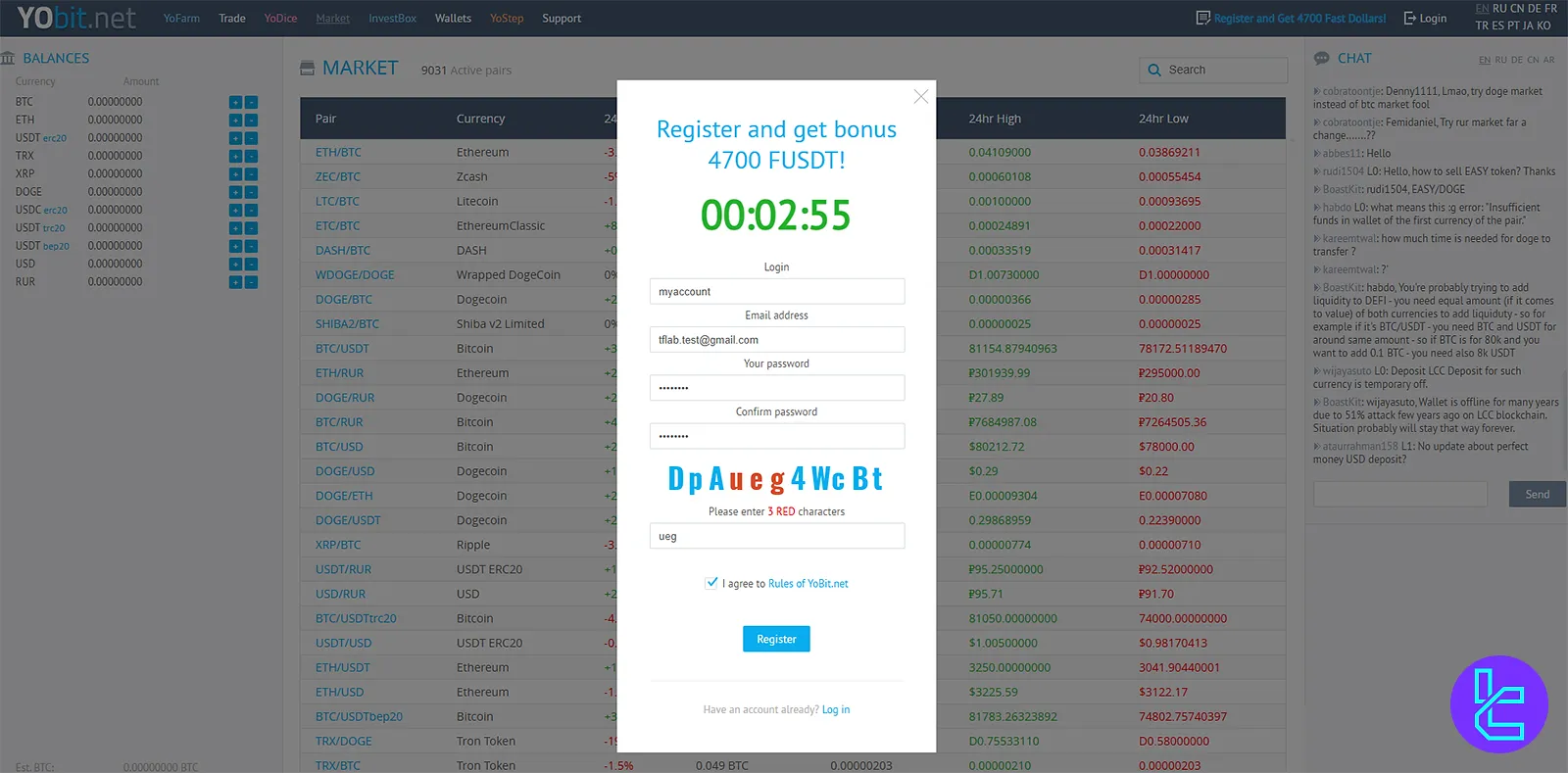Open the SHIBA2/BTC pair
This screenshot has height=773, width=1568.
347,323
